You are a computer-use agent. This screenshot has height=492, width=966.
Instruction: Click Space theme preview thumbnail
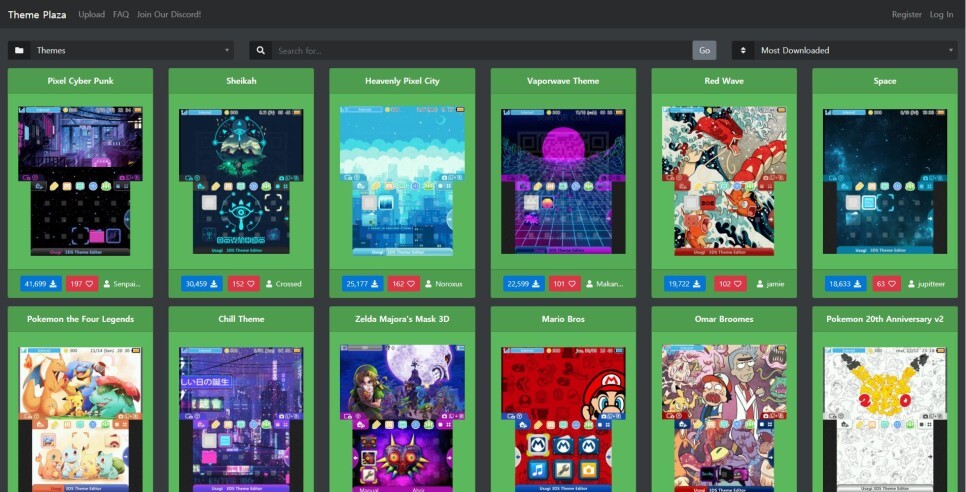pos(885,181)
